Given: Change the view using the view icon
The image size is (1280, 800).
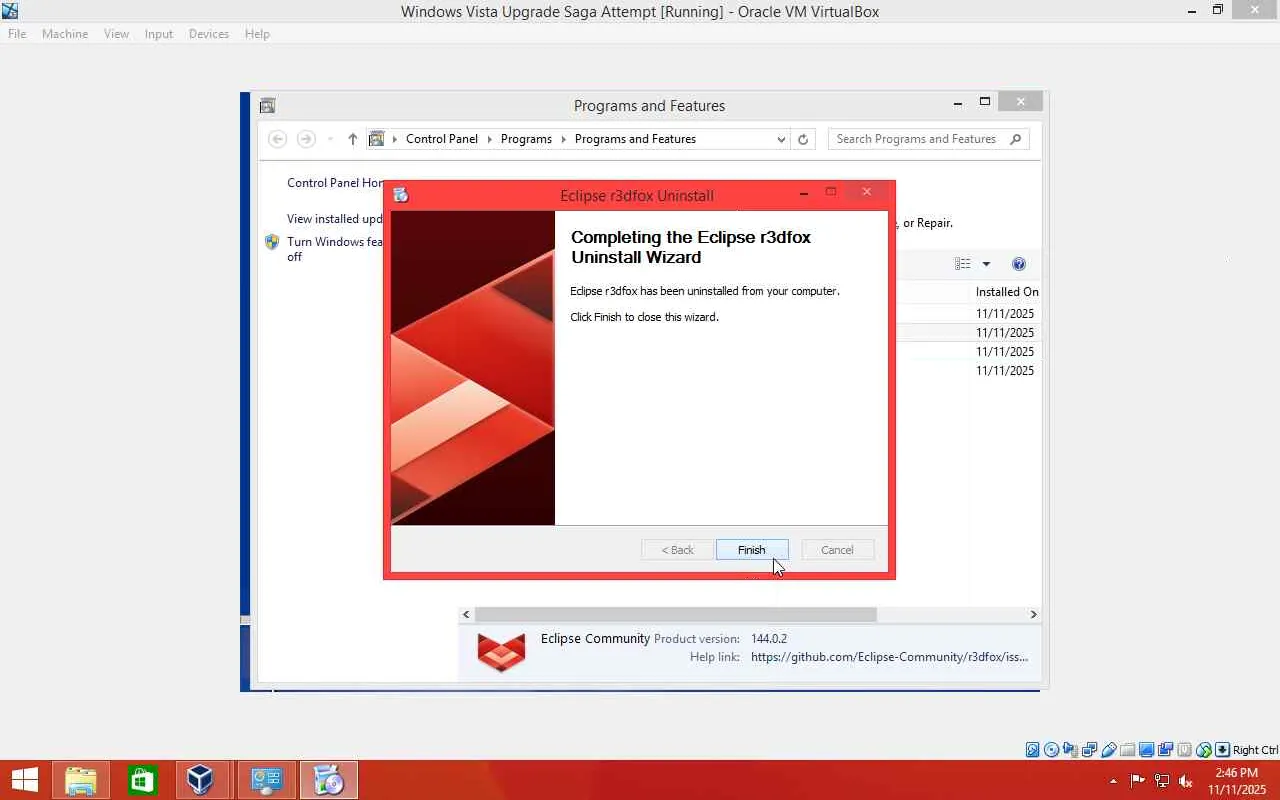Looking at the screenshot, I should click(962, 264).
